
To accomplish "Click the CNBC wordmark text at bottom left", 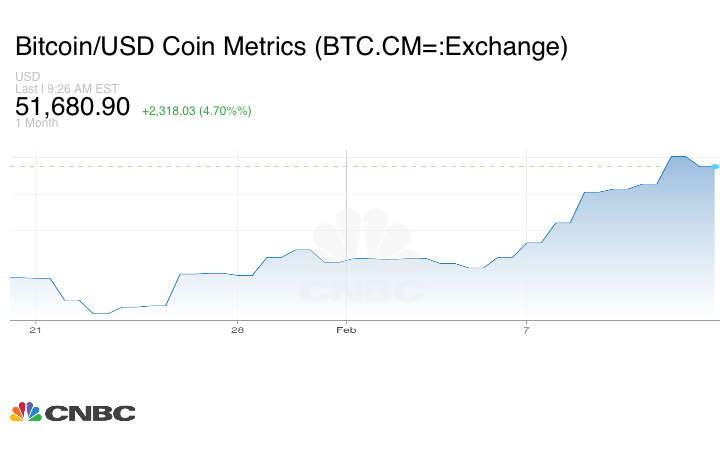I will [x=89, y=412].
